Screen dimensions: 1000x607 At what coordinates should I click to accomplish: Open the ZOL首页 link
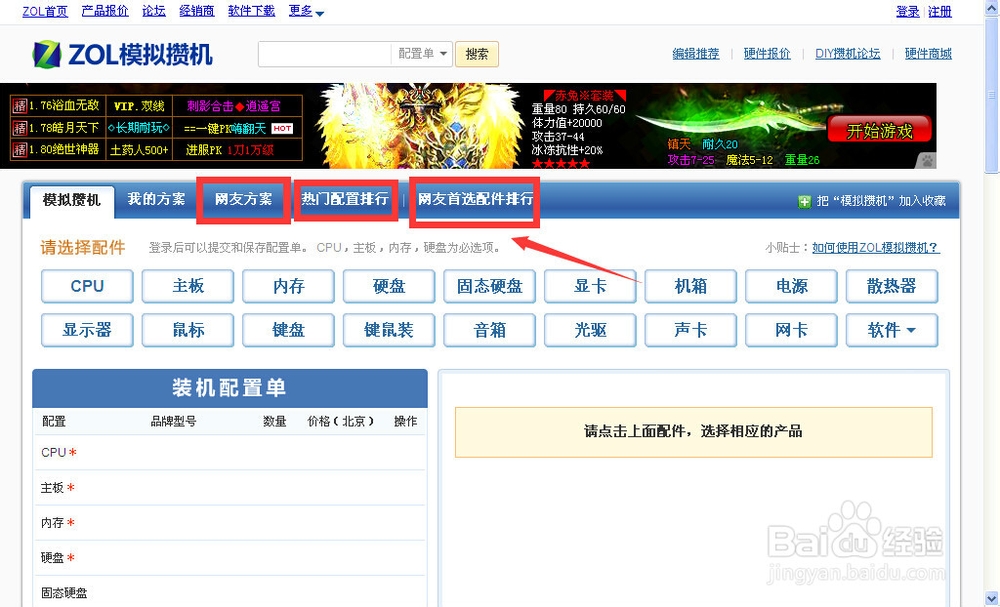click(45, 11)
